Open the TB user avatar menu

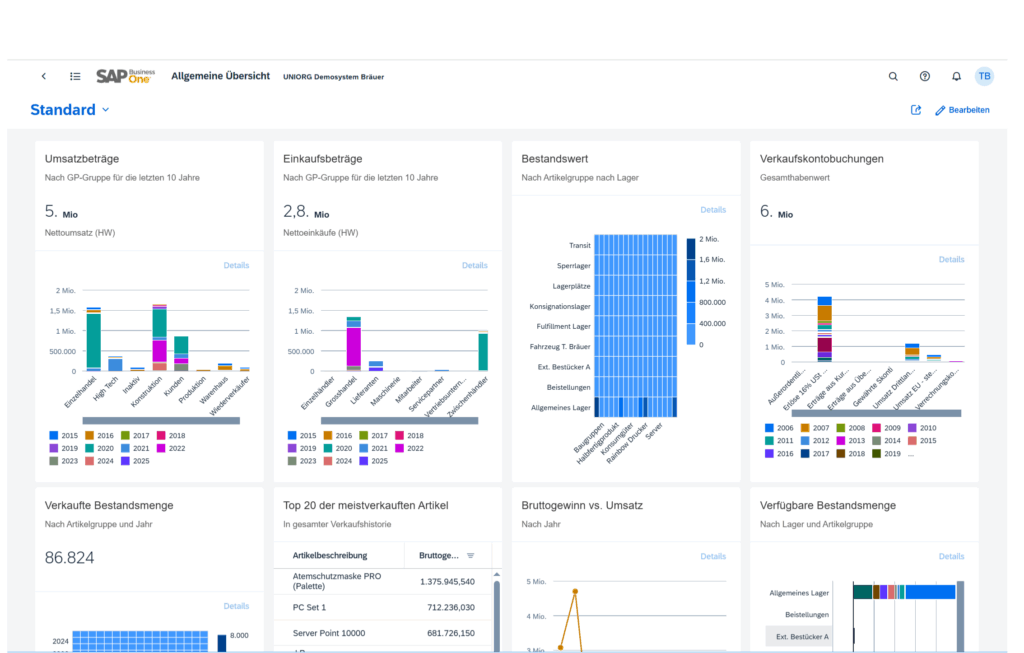pos(984,76)
